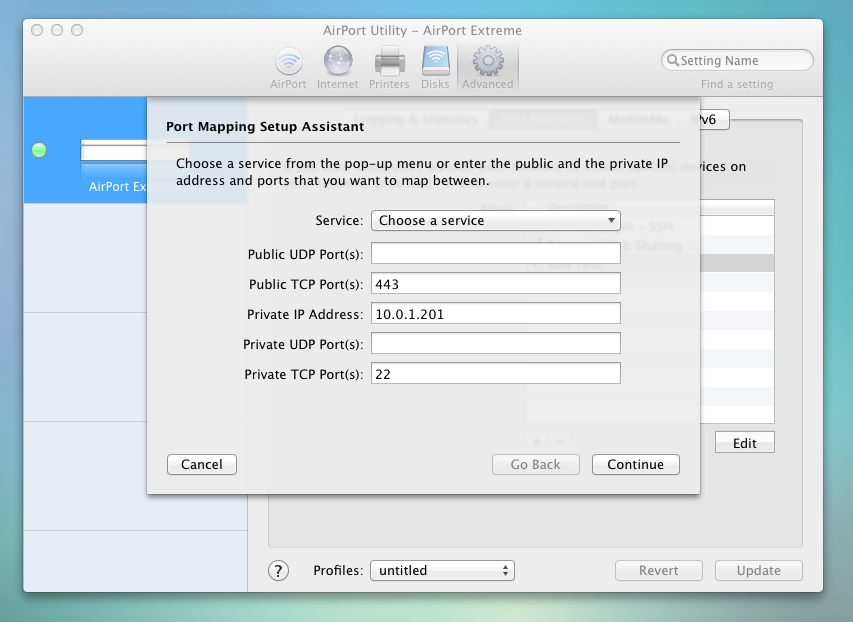Click the Private TCP Port(s) field with 22
Image resolution: width=853 pixels, height=622 pixels.
coord(496,373)
